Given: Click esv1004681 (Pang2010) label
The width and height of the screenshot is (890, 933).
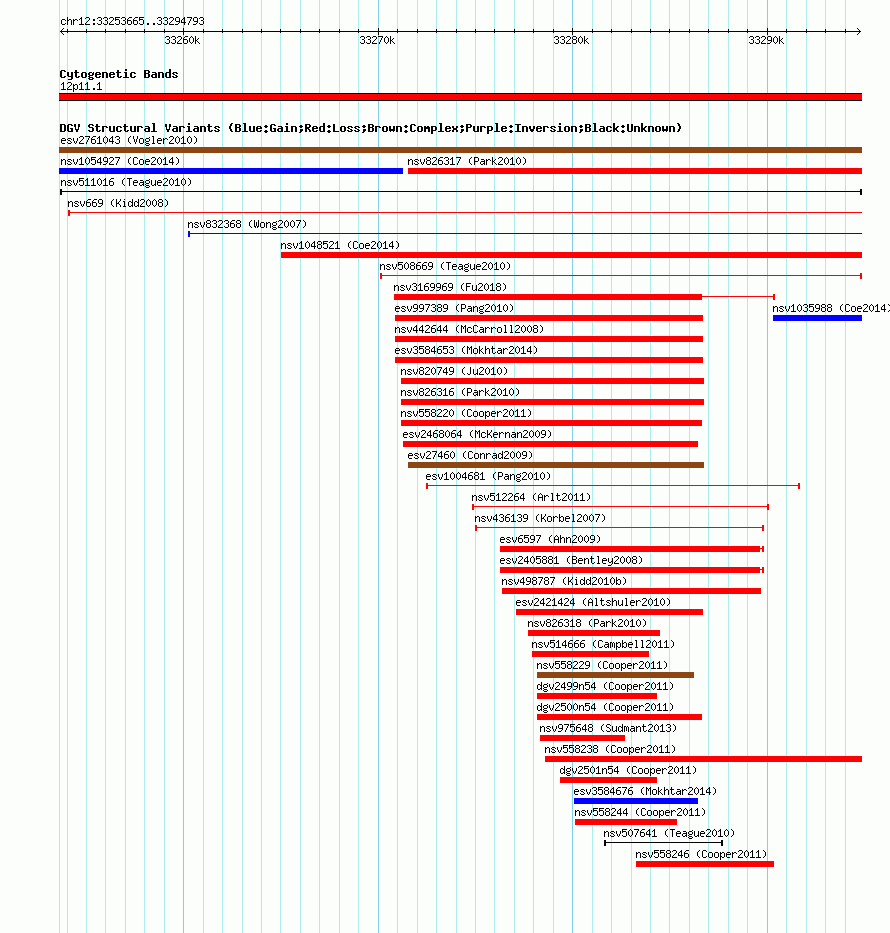Looking at the screenshot, I should click(488, 477).
